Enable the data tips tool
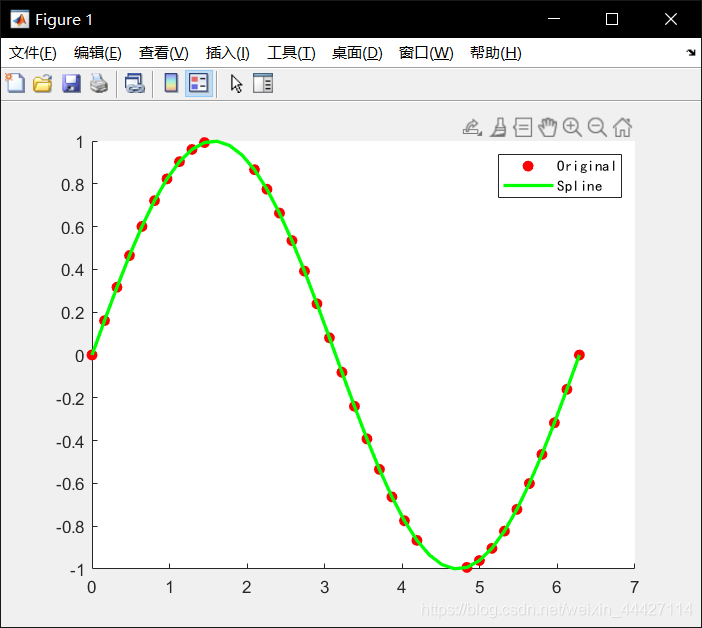The image size is (702, 628). (522, 128)
